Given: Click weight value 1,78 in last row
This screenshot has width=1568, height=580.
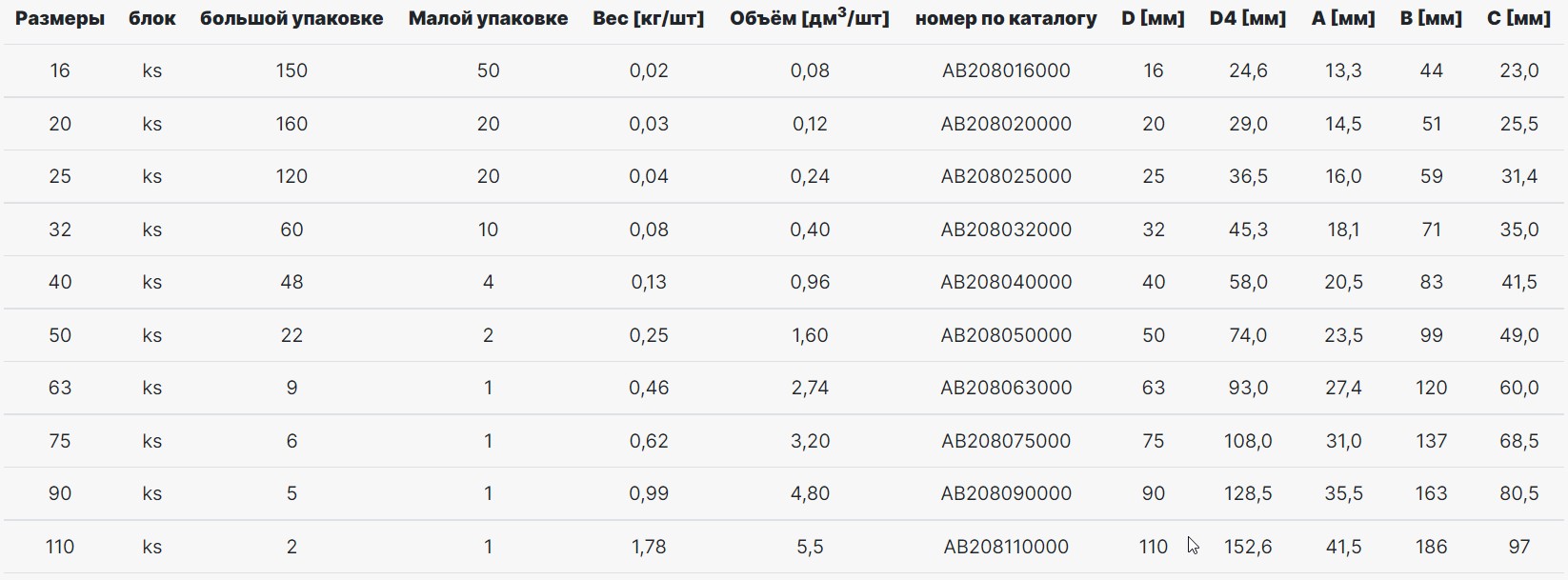Looking at the screenshot, I should point(649,547).
